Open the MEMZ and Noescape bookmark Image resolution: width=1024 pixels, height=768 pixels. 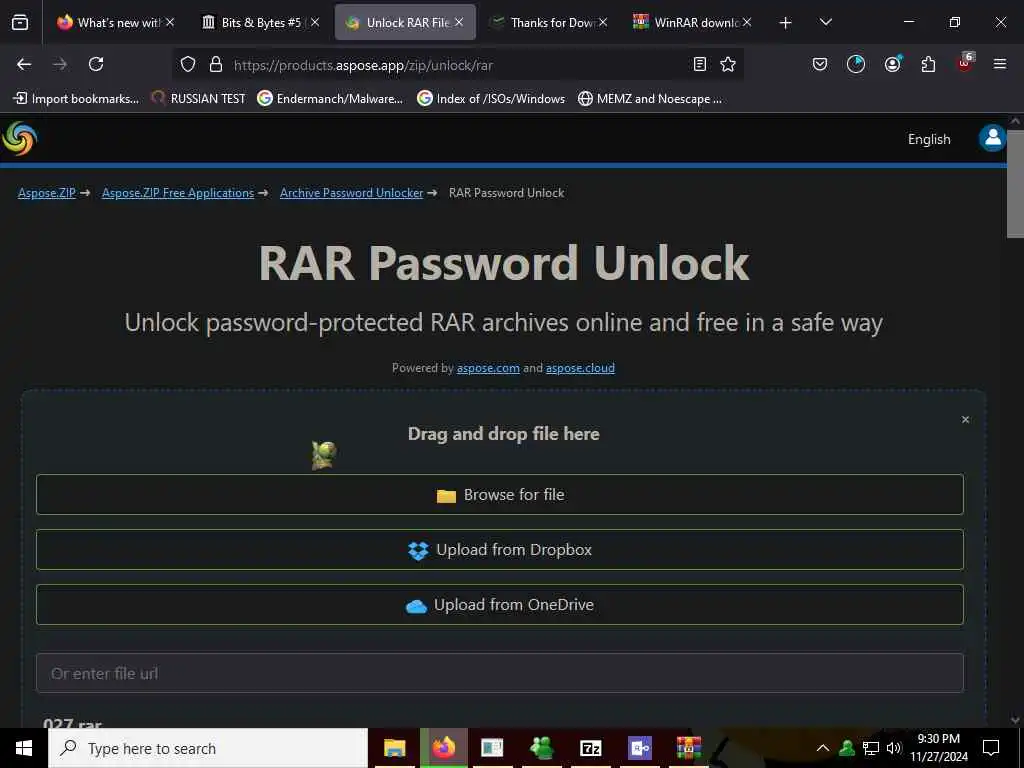650,99
